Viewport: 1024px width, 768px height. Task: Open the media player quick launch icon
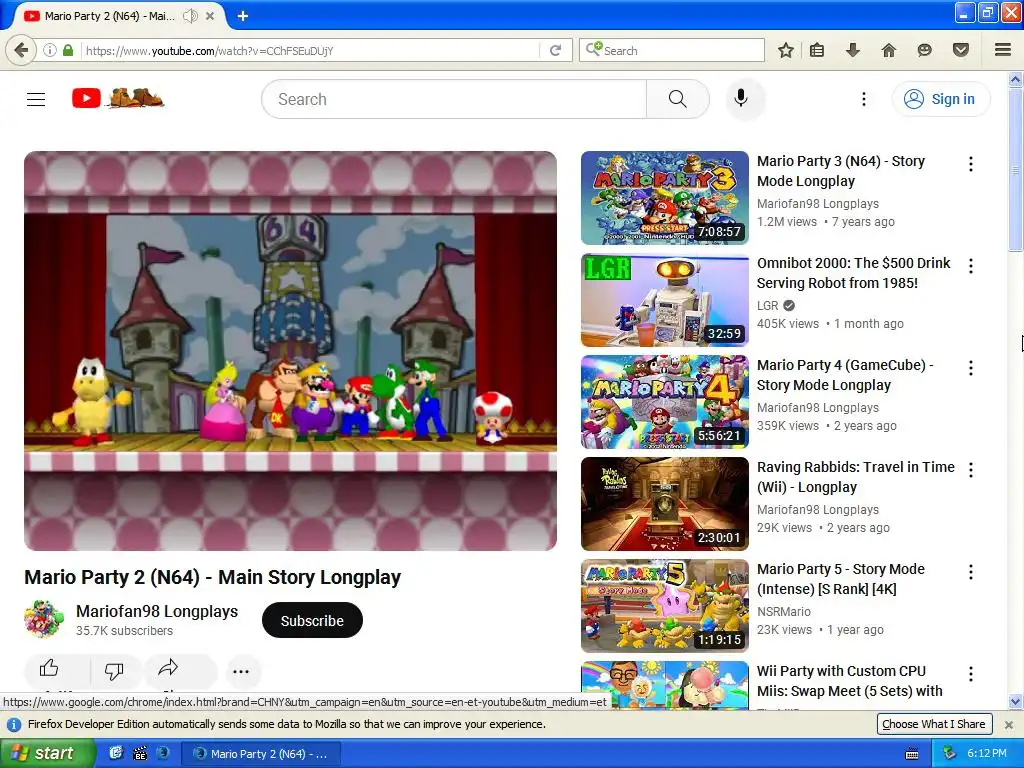coord(140,753)
